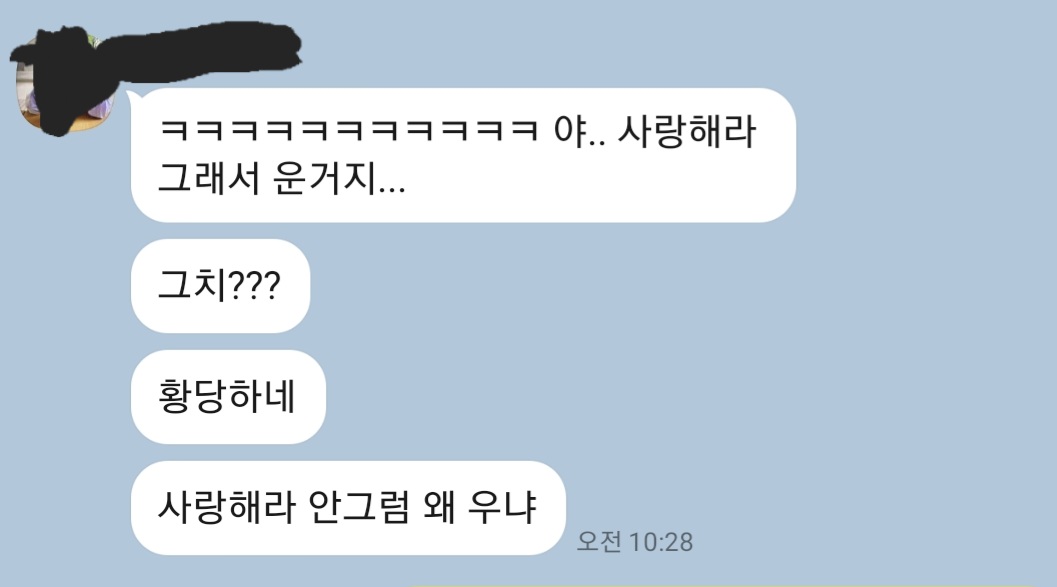Tap the 사랑해라 안그럼 왜 우냐 bubble
Image resolution: width=1057 pixels, height=587 pixels.
pos(348,507)
